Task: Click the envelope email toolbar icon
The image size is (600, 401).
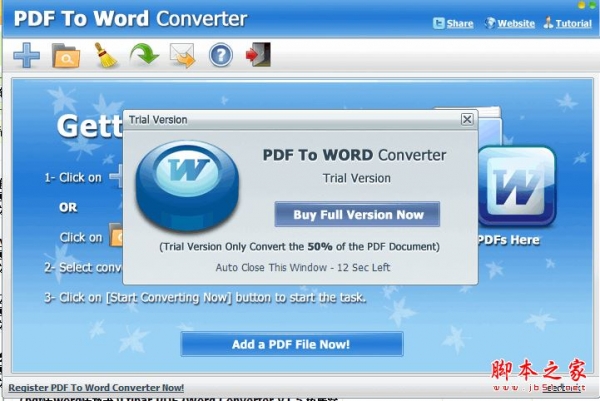Action: (x=183, y=56)
